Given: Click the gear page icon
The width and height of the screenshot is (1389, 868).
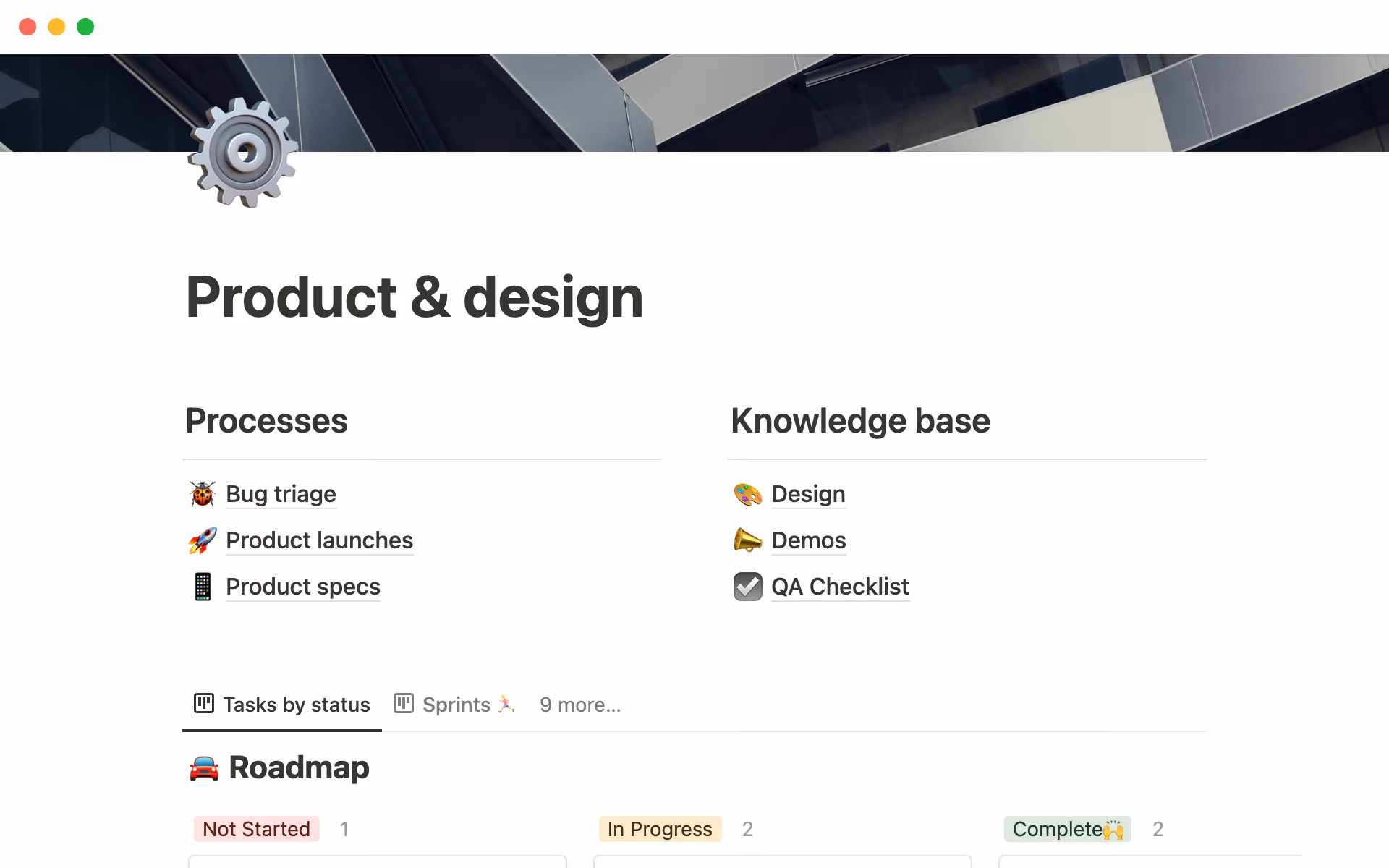Looking at the screenshot, I should (243, 153).
